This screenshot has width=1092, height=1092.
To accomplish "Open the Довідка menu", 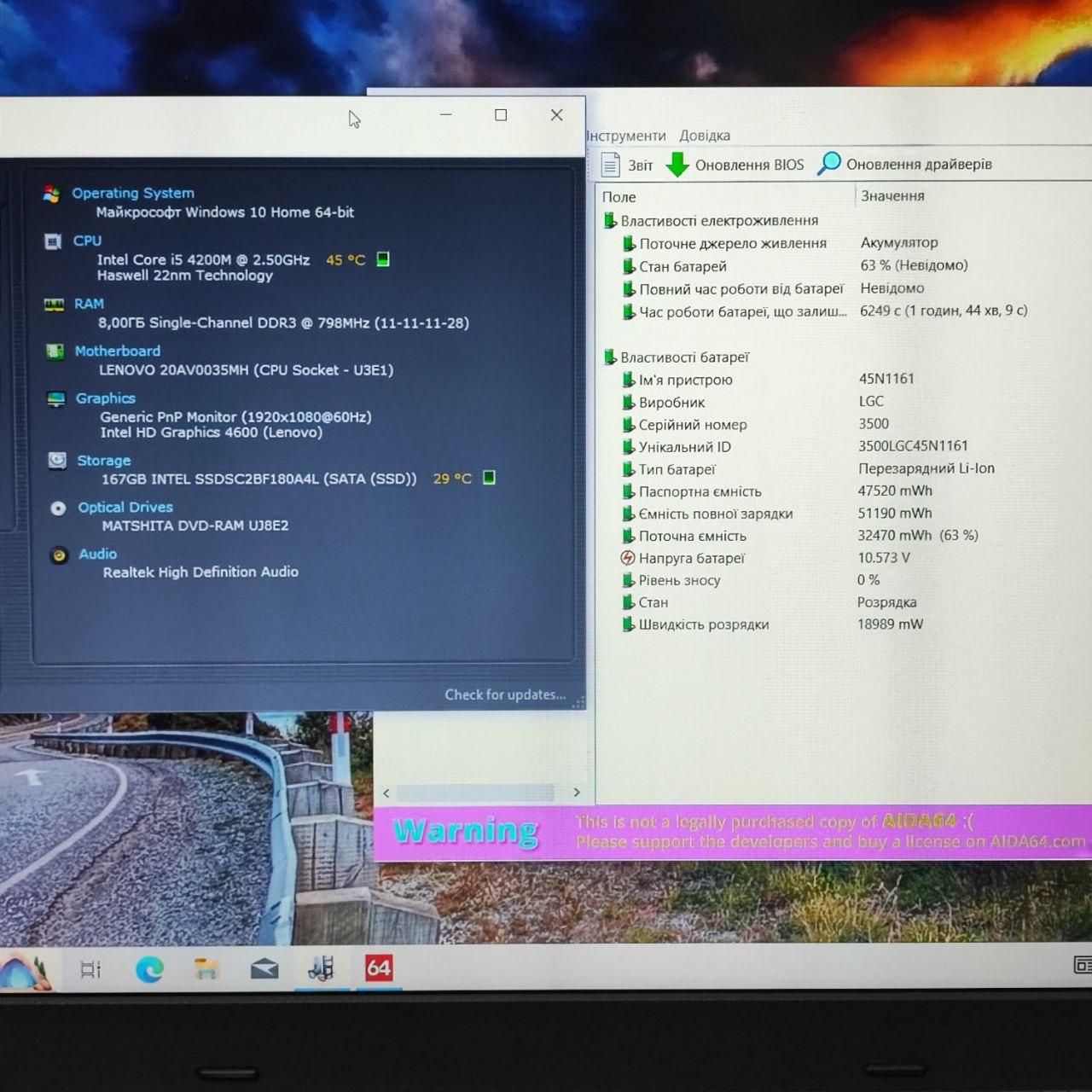I will click(x=705, y=136).
